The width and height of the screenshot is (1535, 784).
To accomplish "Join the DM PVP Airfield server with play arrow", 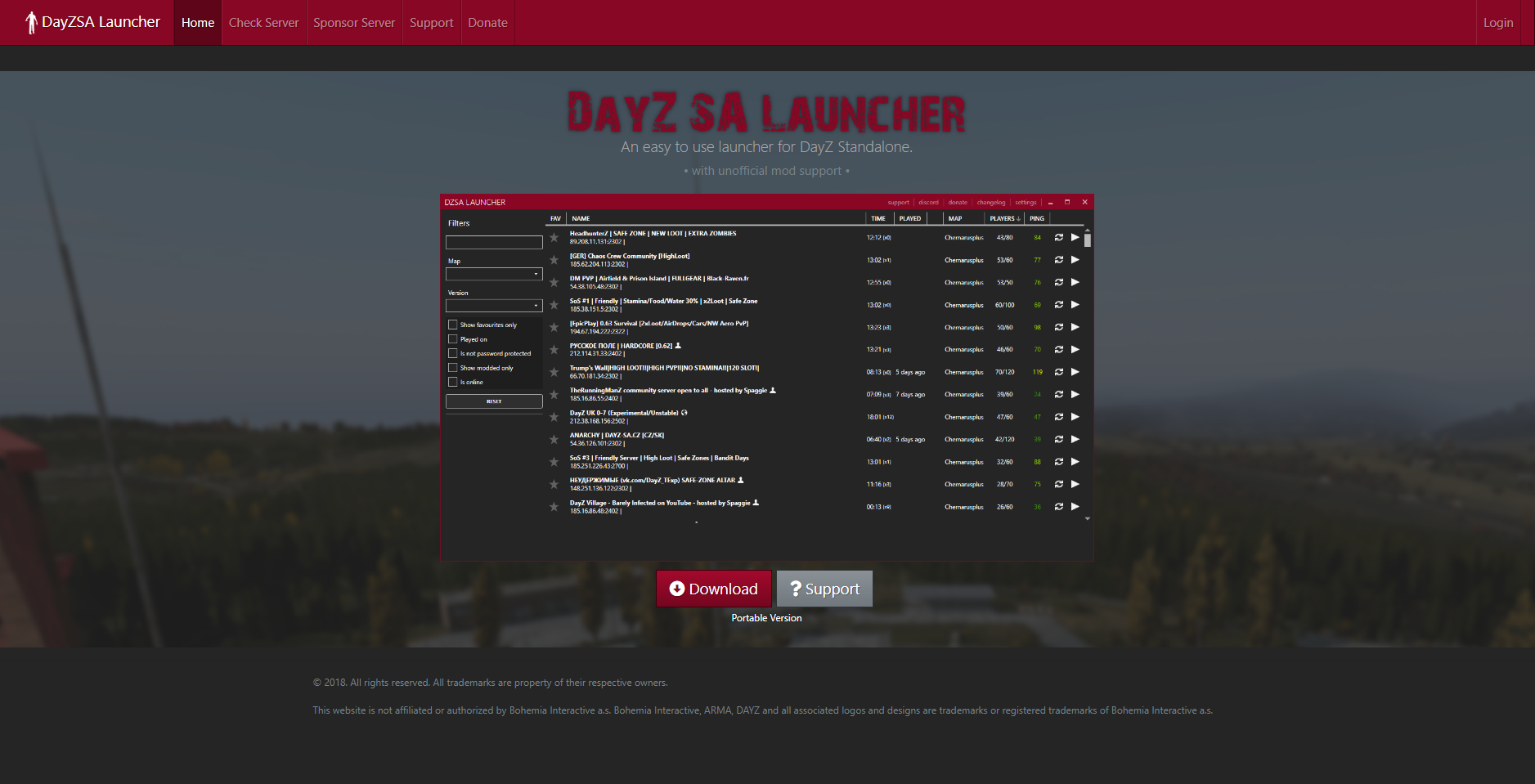I will pyautogui.click(x=1075, y=283).
